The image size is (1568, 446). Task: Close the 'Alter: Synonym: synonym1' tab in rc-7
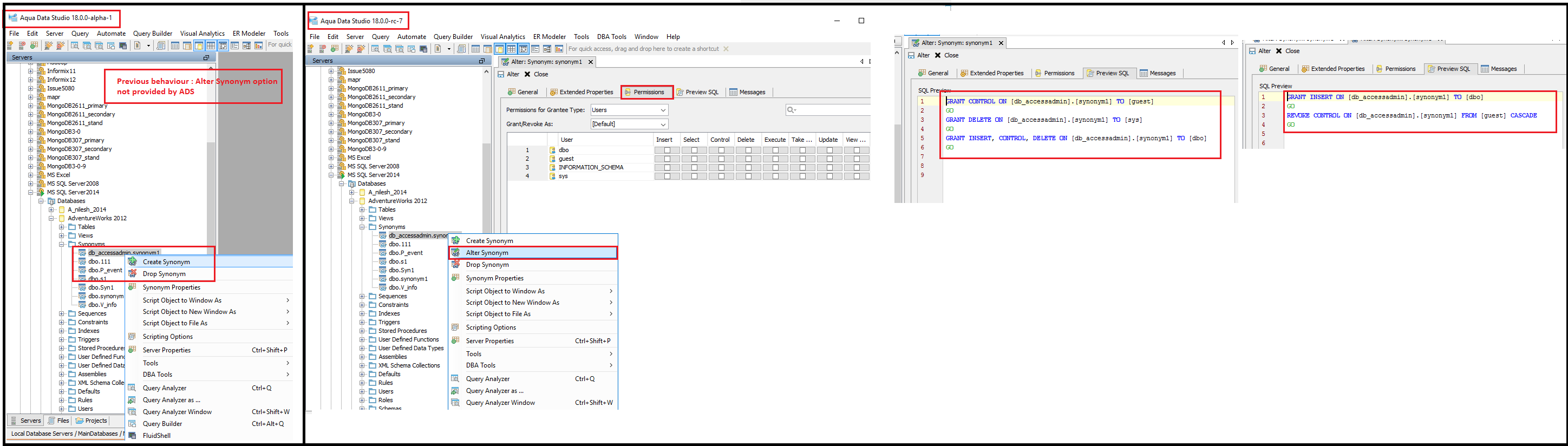(590, 62)
